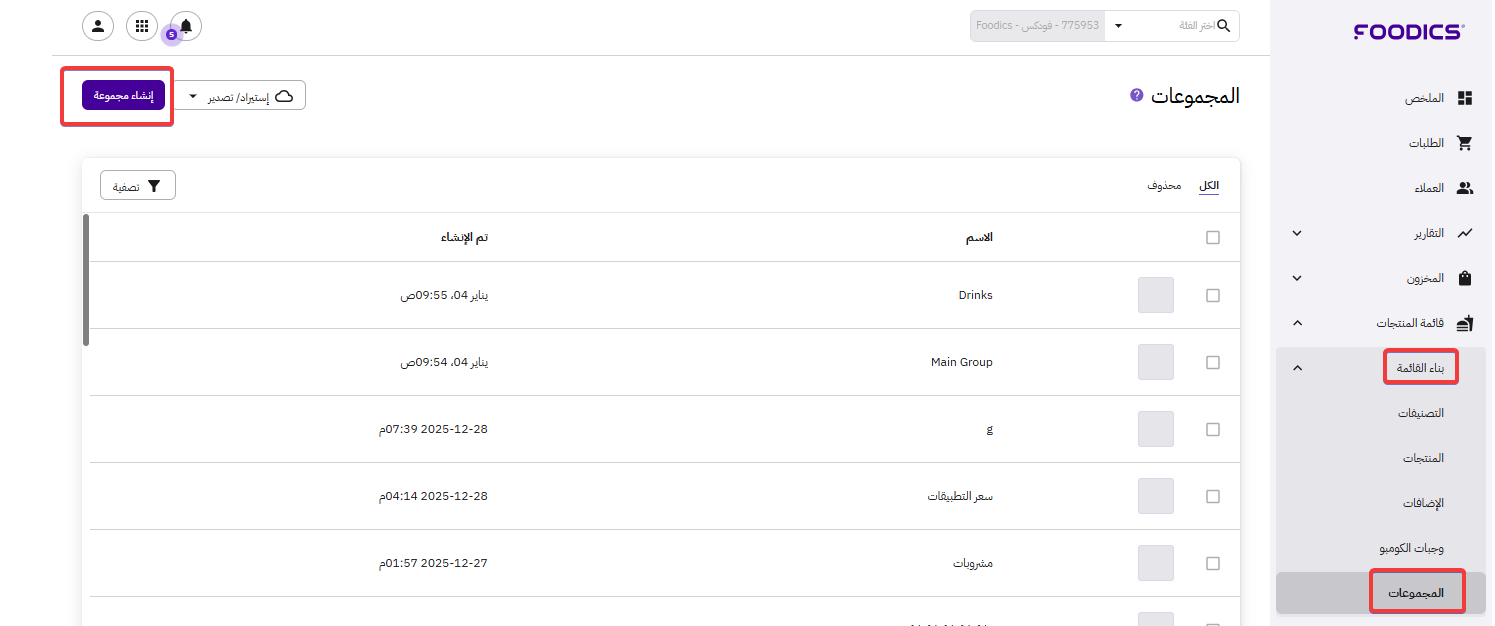
Task: Select the Main Group row checkbox
Action: click(1213, 363)
